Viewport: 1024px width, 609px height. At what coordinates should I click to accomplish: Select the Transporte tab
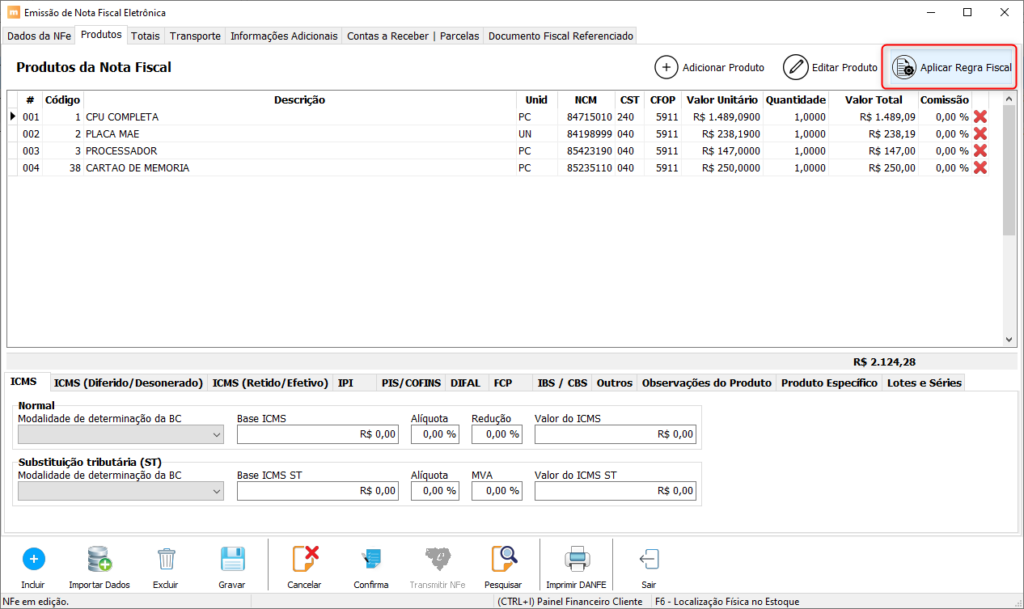195,36
